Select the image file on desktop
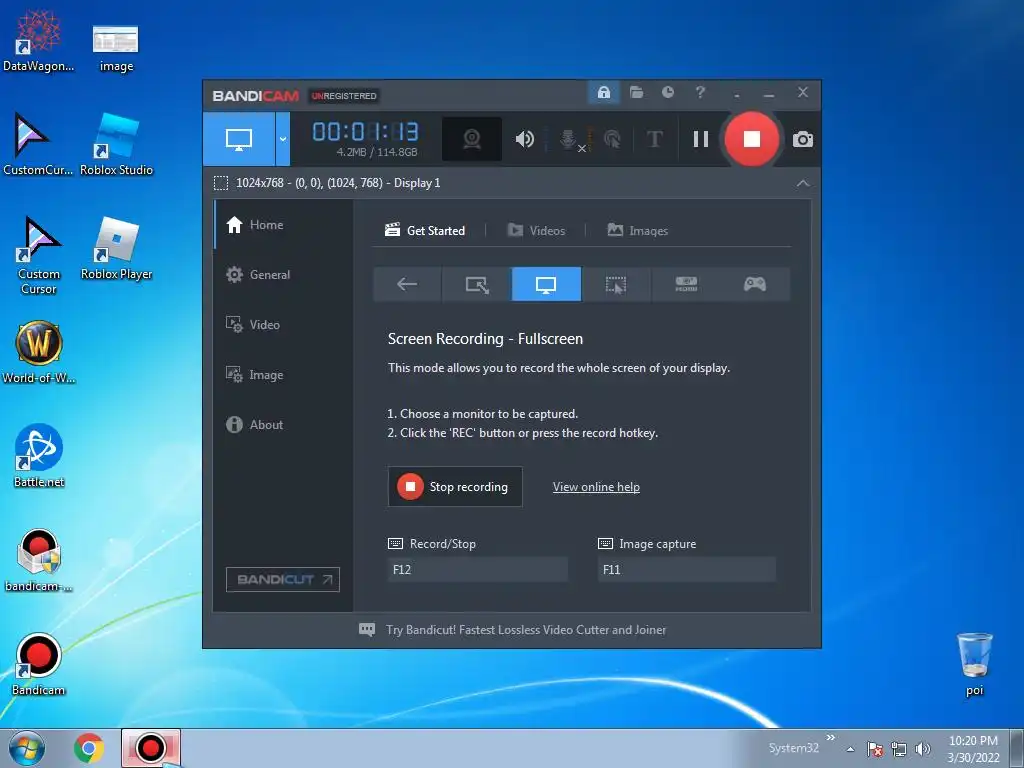Image resolution: width=1024 pixels, height=768 pixels. pyautogui.click(x=116, y=48)
